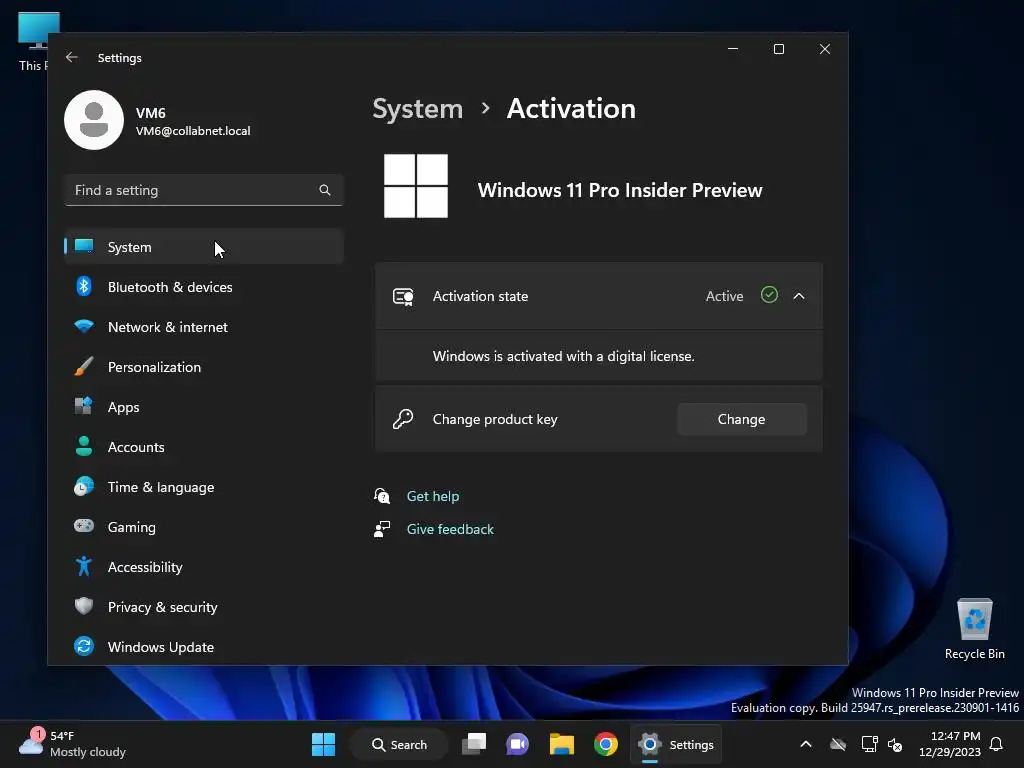Open Network & internet settings
Viewport: 1024px width, 768px height.
coord(204,327)
